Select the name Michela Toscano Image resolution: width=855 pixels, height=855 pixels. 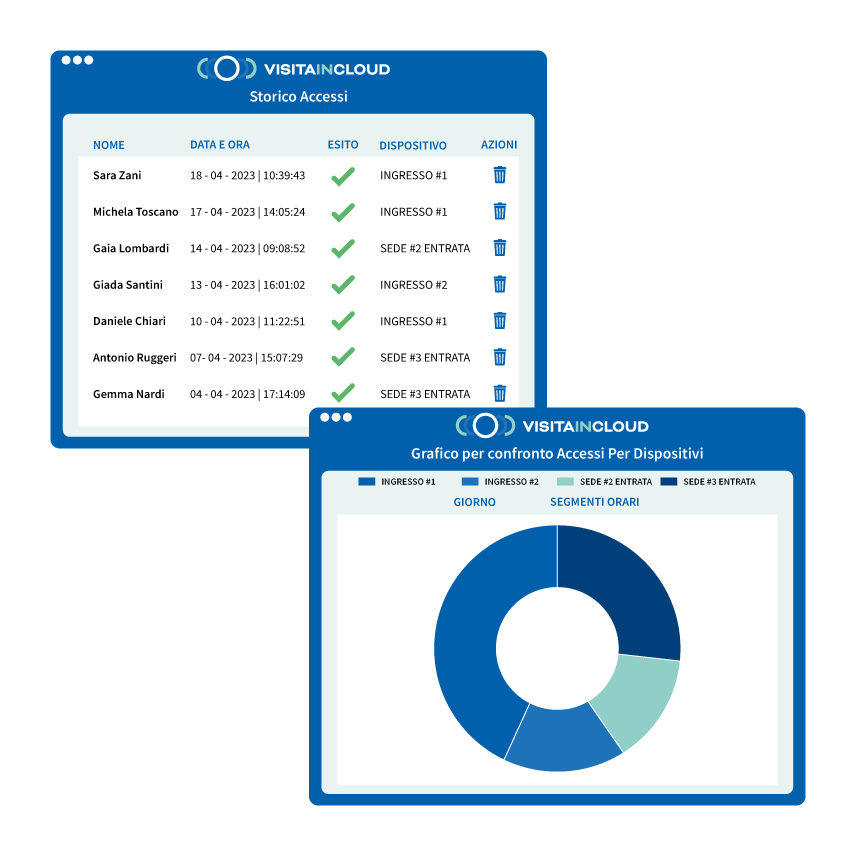click(135, 212)
